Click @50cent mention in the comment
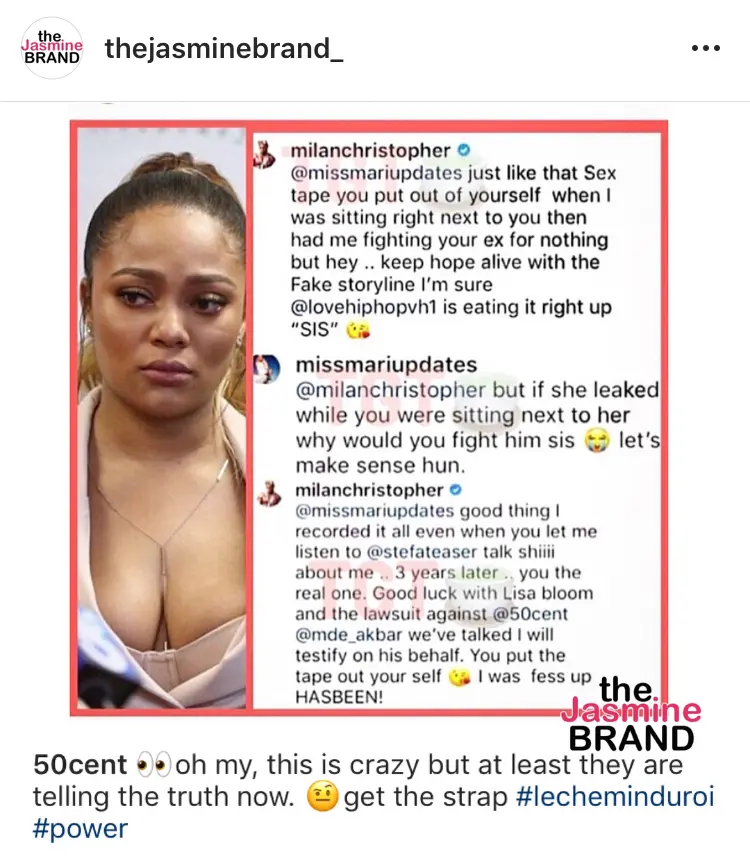Image resolution: width=750 pixels, height=866 pixels. 530,614
